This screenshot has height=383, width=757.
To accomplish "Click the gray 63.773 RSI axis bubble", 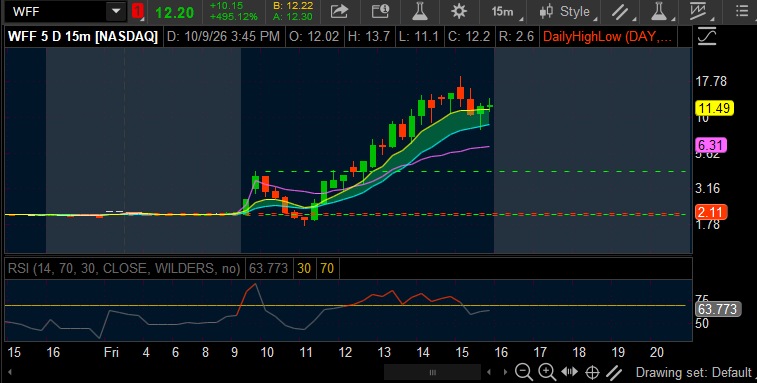I will point(718,309).
